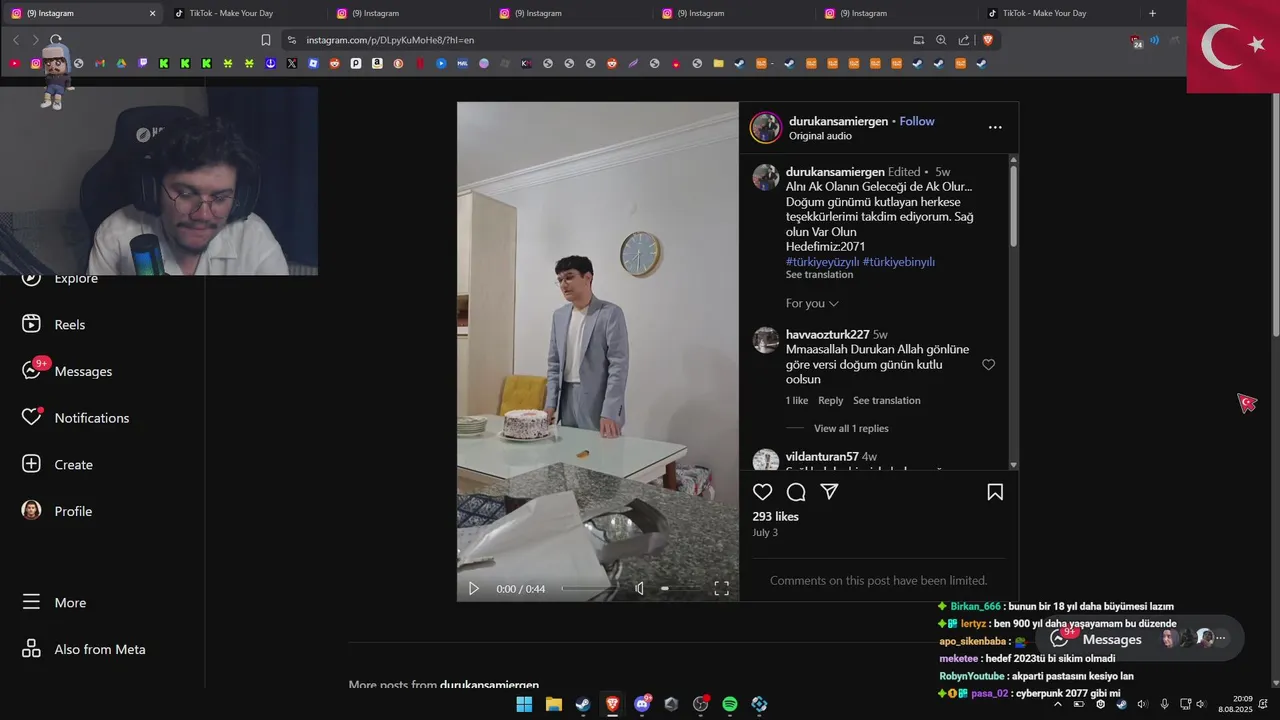Screen dimensions: 1280x720
Task: Open the X bookmark icon
Action: pos(292,63)
